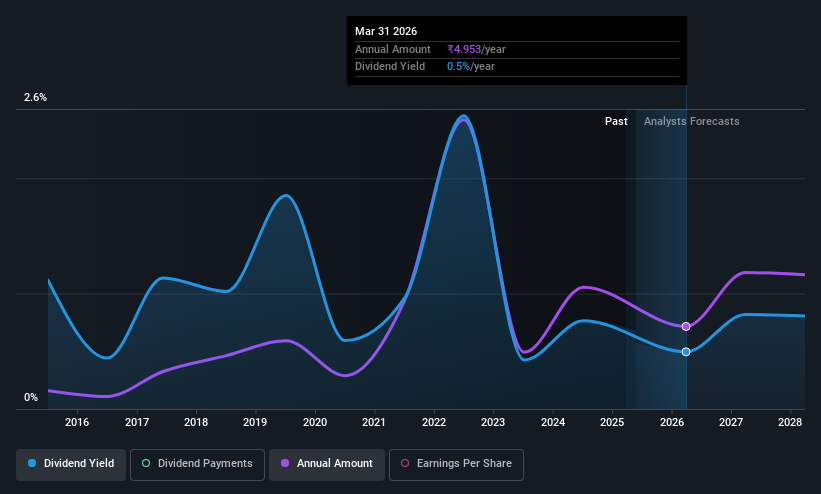Click the blue Dividend Yield data point marker

(686, 352)
